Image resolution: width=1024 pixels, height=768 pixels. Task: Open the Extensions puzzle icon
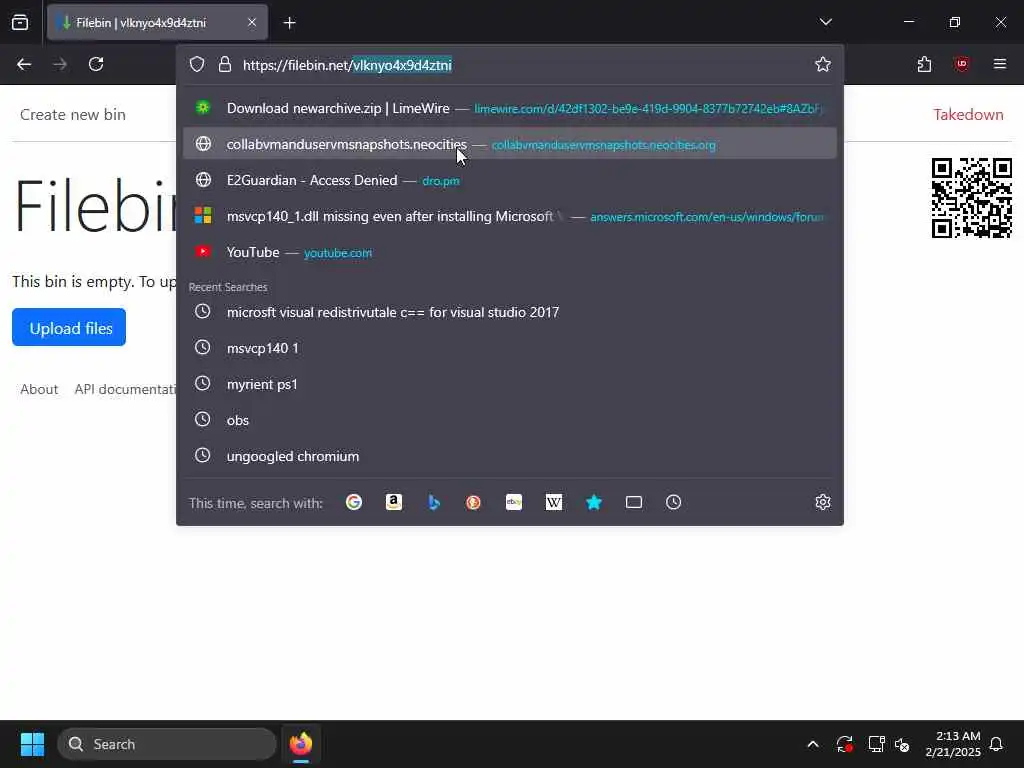(x=924, y=64)
